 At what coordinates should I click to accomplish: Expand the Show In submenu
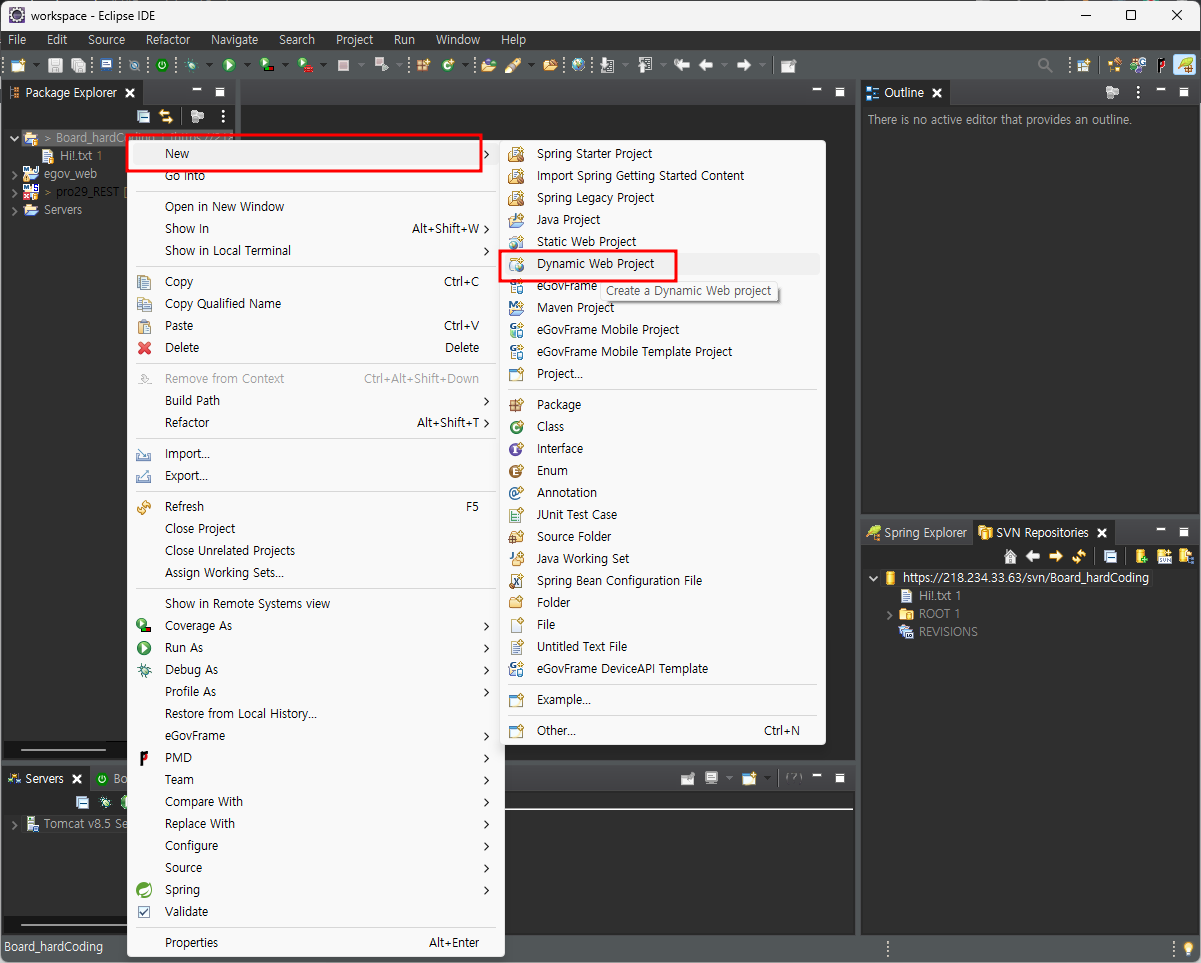pyautogui.click(x=487, y=229)
